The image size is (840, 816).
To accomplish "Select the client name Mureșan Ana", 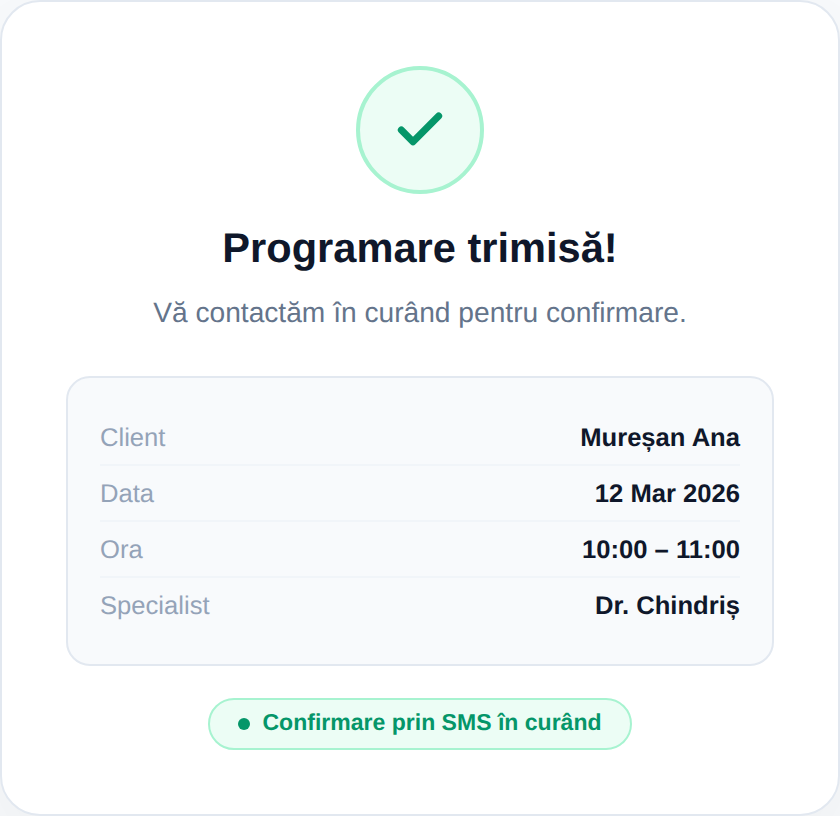I will click(660, 437).
